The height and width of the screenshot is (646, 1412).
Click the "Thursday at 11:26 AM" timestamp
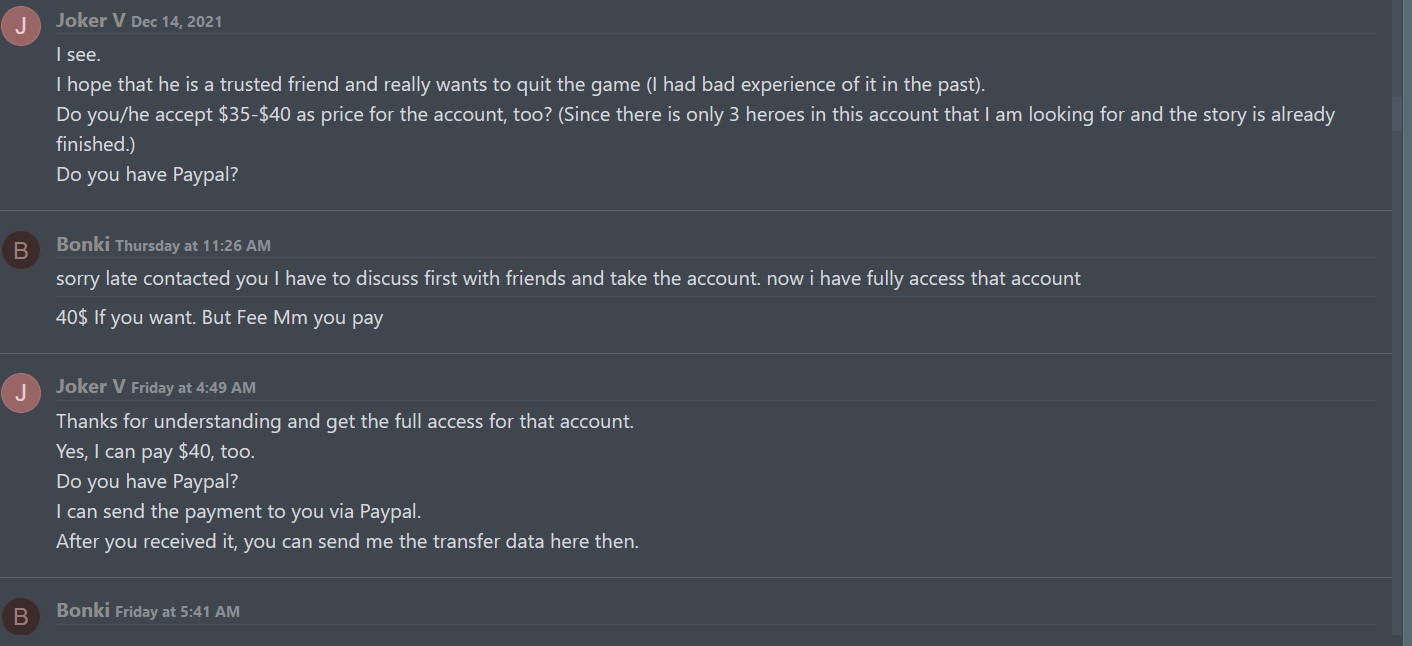(x=192, y=246)
